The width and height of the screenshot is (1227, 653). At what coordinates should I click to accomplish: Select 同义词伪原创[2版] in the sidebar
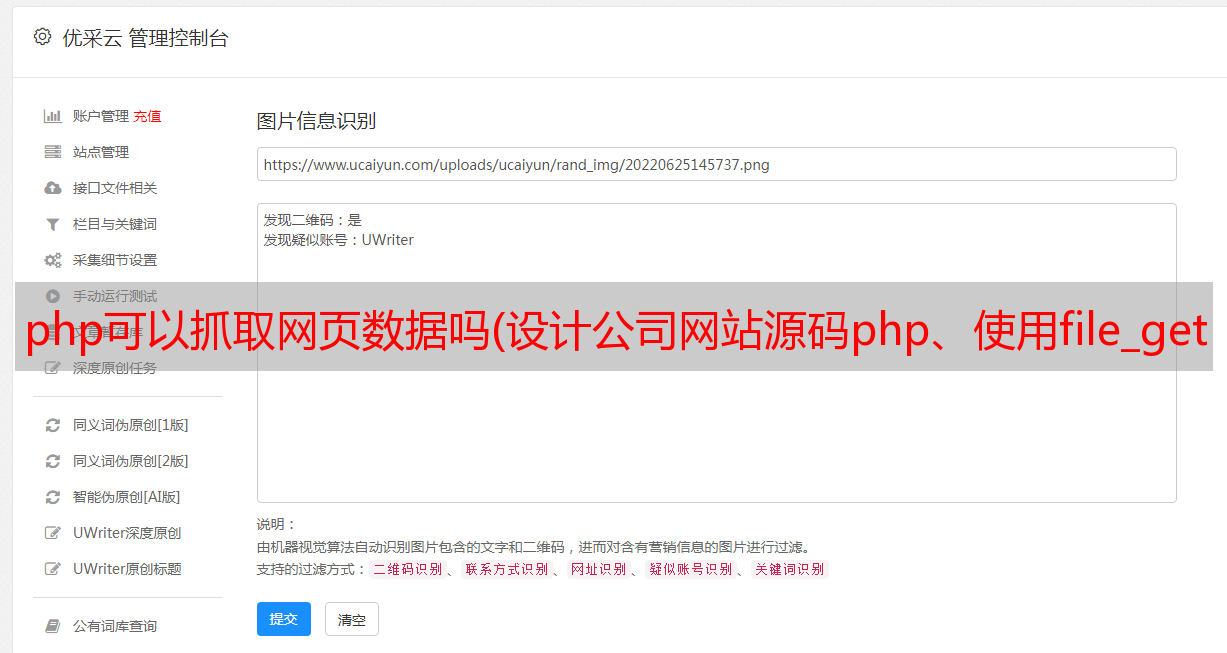click(x=131, y=461)
